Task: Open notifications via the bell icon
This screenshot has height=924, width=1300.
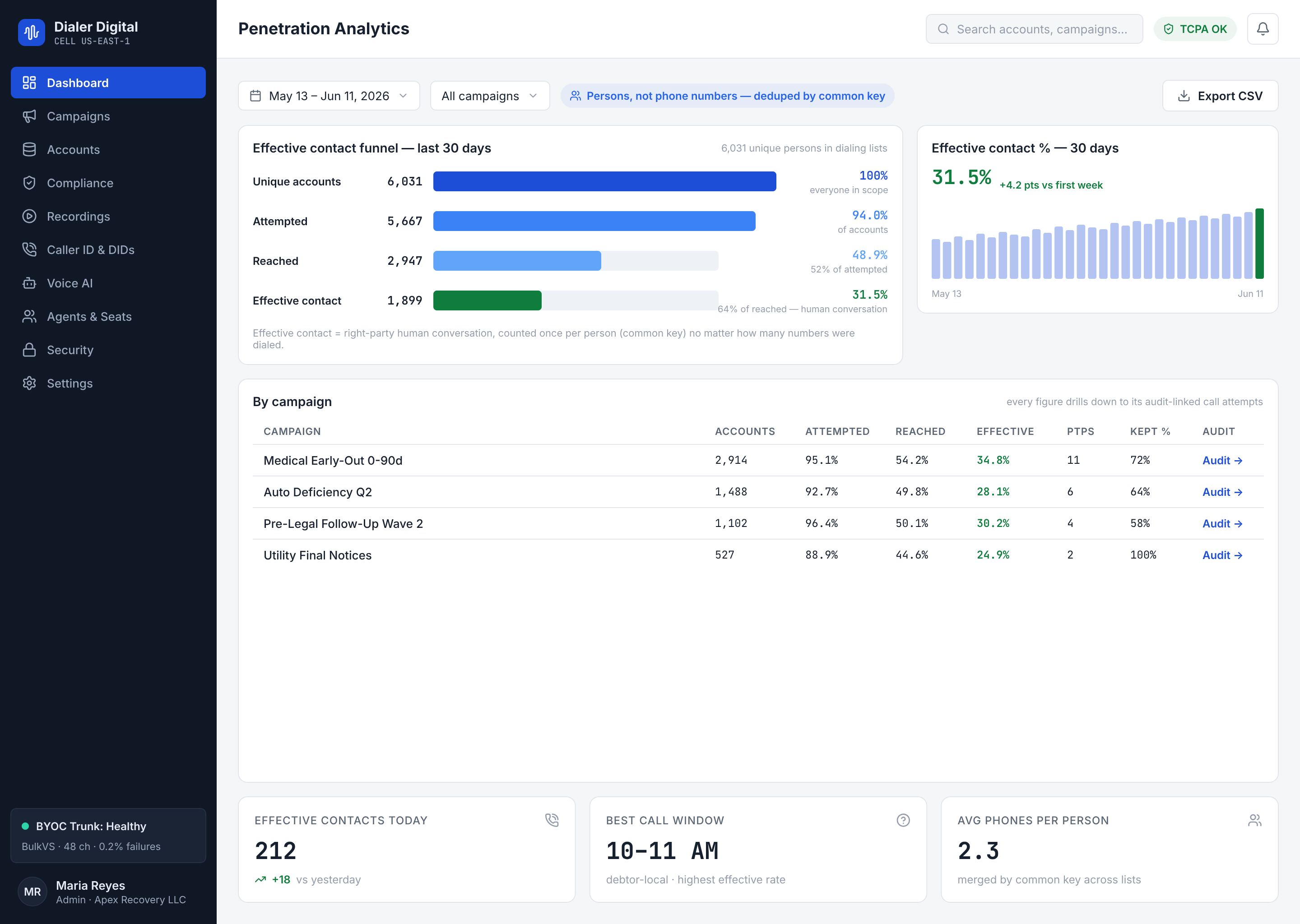Action: (1263, 29)
